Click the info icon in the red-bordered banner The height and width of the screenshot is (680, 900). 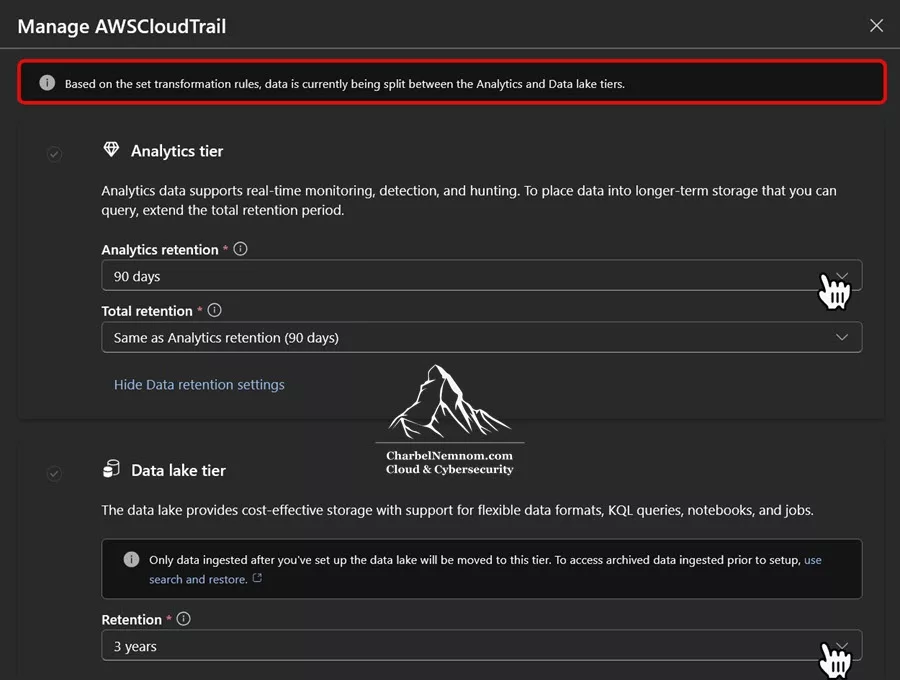[47, 83]
